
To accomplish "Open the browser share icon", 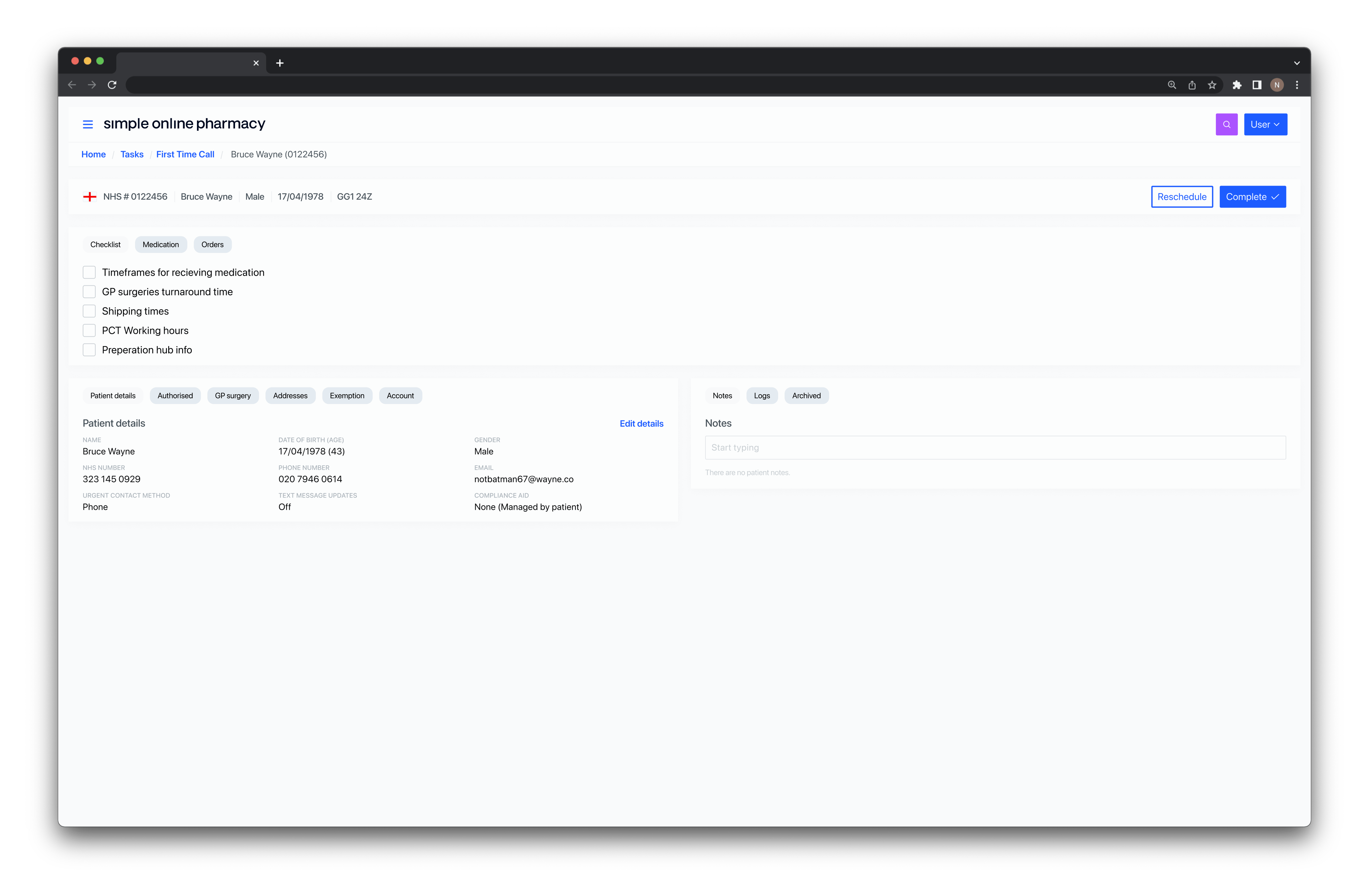I will click(x=1192, y=85).
